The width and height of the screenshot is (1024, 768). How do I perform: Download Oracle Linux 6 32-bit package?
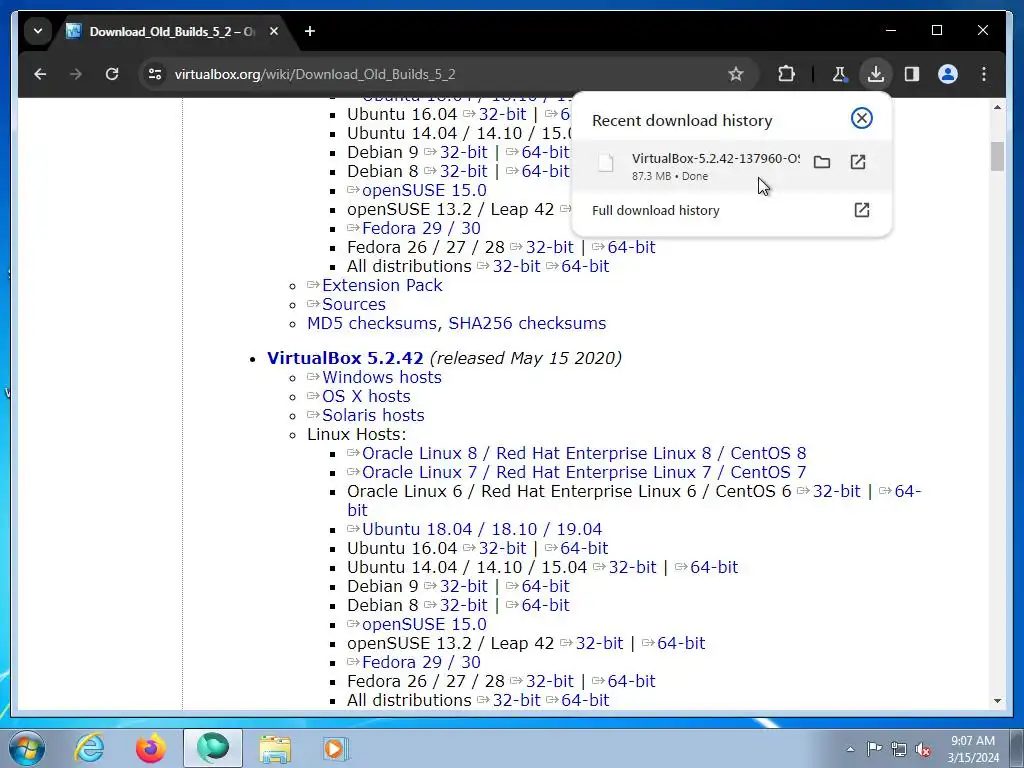tap(837, 491)
